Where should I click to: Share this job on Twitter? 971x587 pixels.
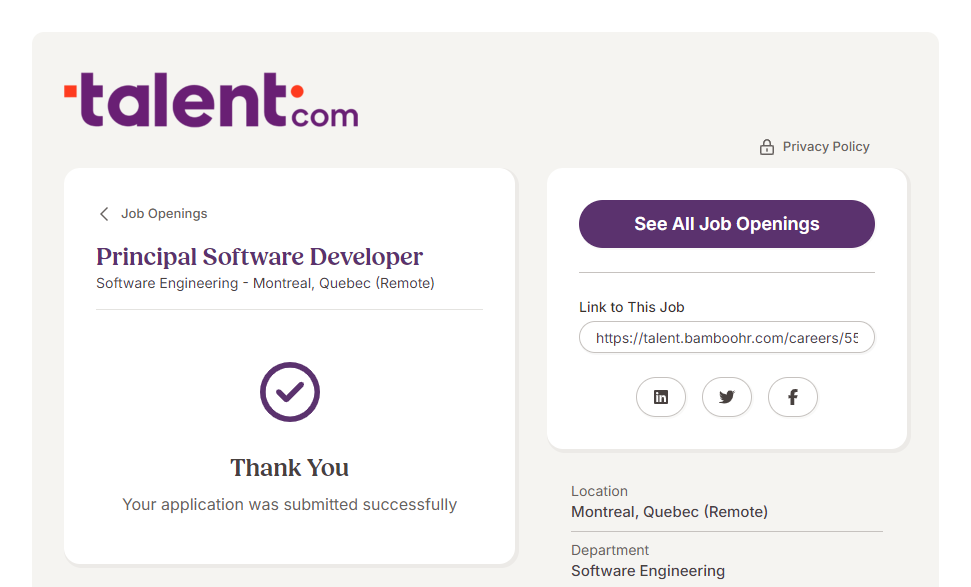pos(727,397)
